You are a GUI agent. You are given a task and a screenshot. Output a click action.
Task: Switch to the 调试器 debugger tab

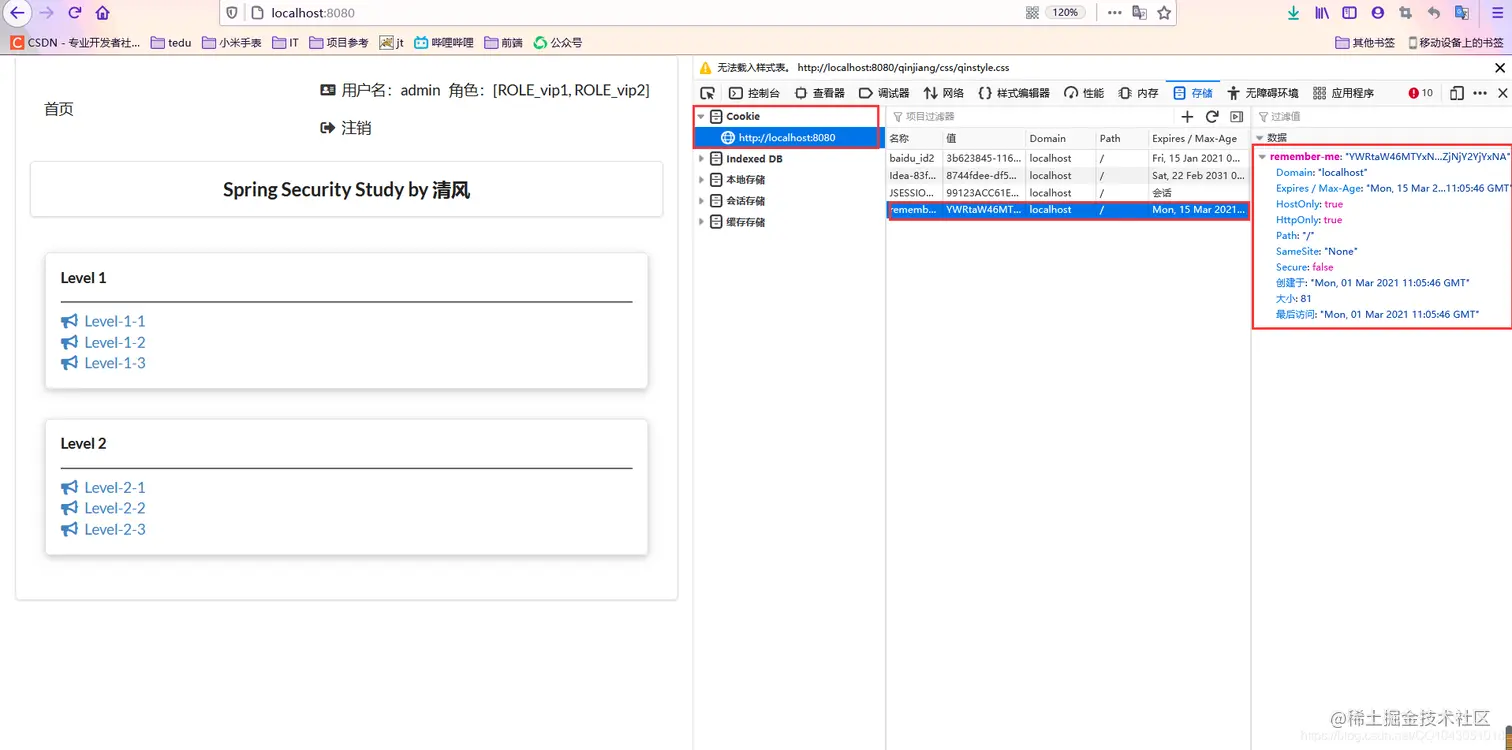point(884,93)
